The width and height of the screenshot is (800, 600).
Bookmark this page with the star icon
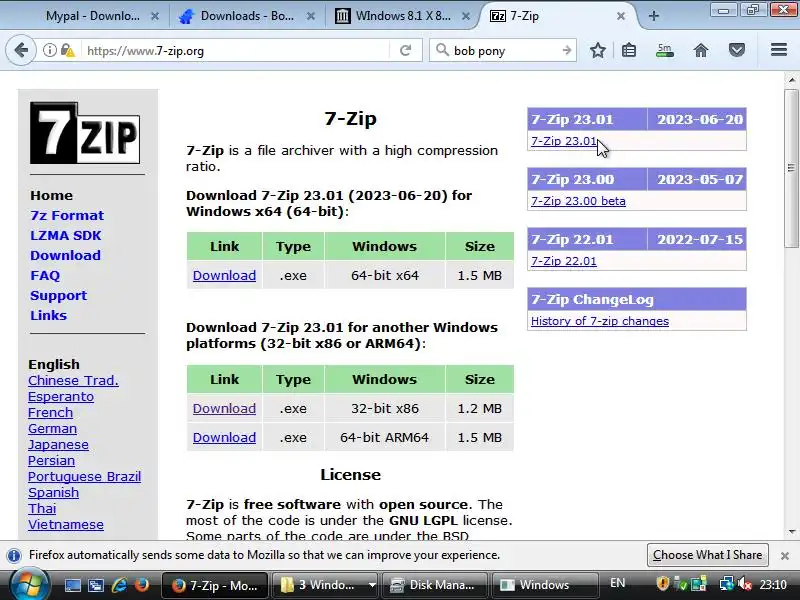pyautogui.click(x=597, y=50)
